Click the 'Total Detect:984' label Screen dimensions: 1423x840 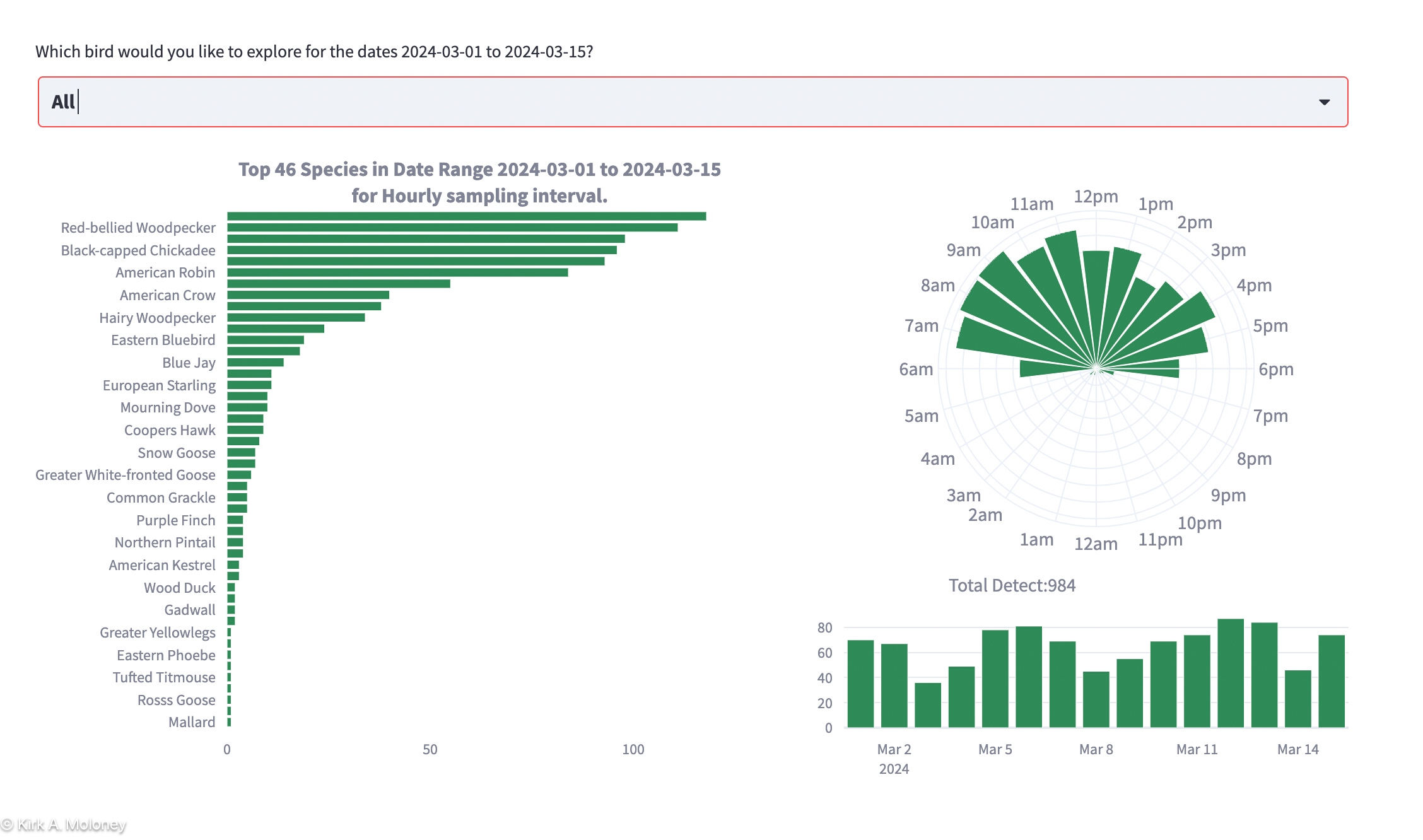click(x=1012, y=586)
